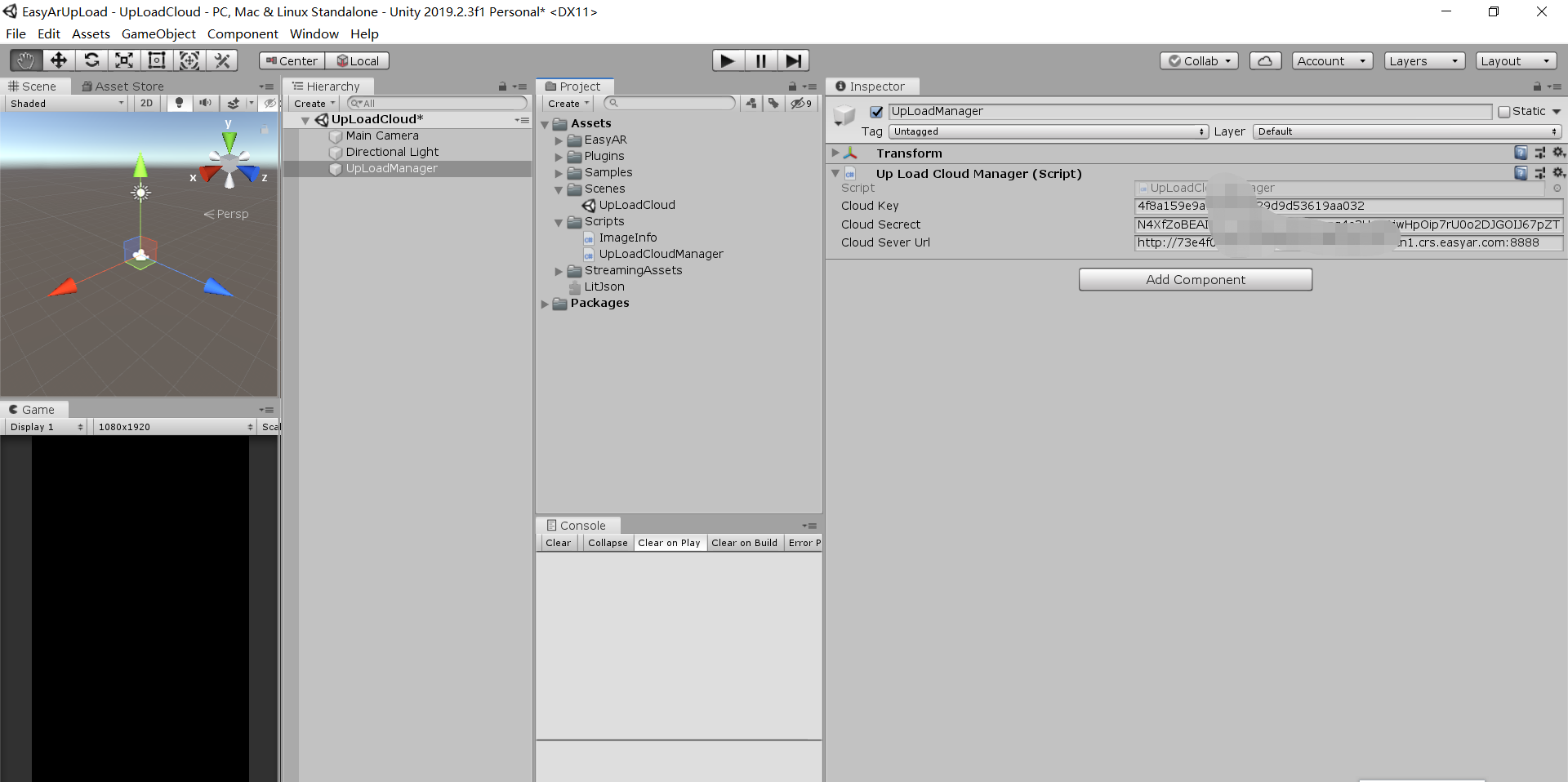The height and width of the screenshot is (782, 1568).
Task: Open the cloud Services button
Action: tap(1265, 61)
